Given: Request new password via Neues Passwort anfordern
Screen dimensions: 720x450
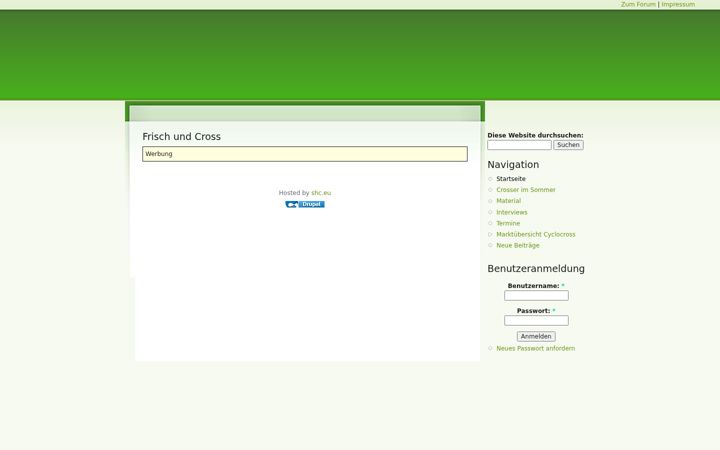Looking at the screenshot, I should (x=535, y=349).
